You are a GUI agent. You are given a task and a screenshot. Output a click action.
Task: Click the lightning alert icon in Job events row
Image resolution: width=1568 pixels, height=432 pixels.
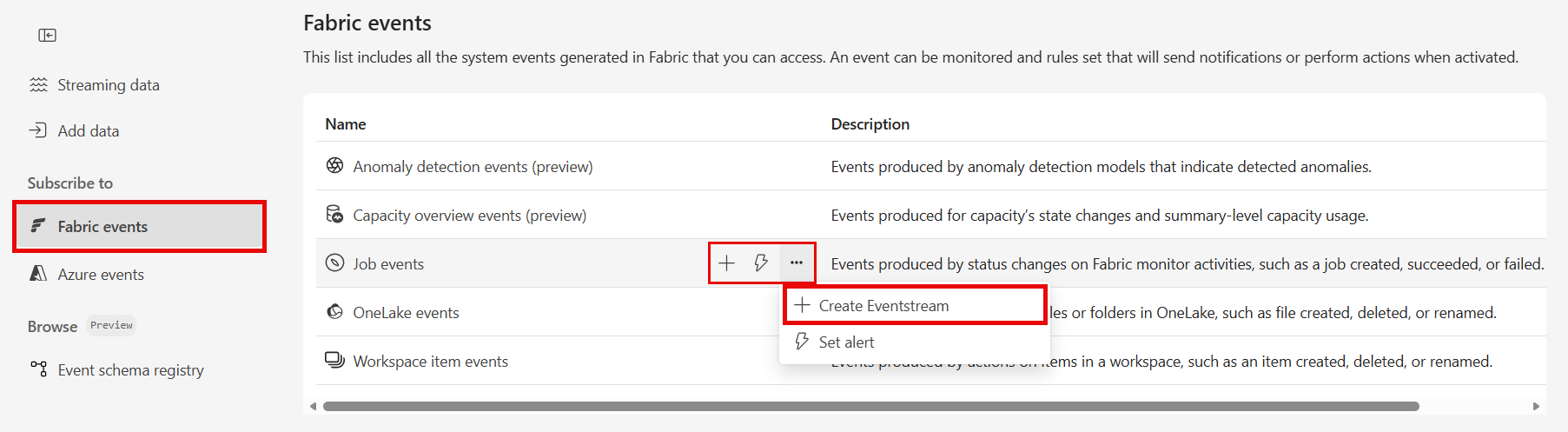761,263
